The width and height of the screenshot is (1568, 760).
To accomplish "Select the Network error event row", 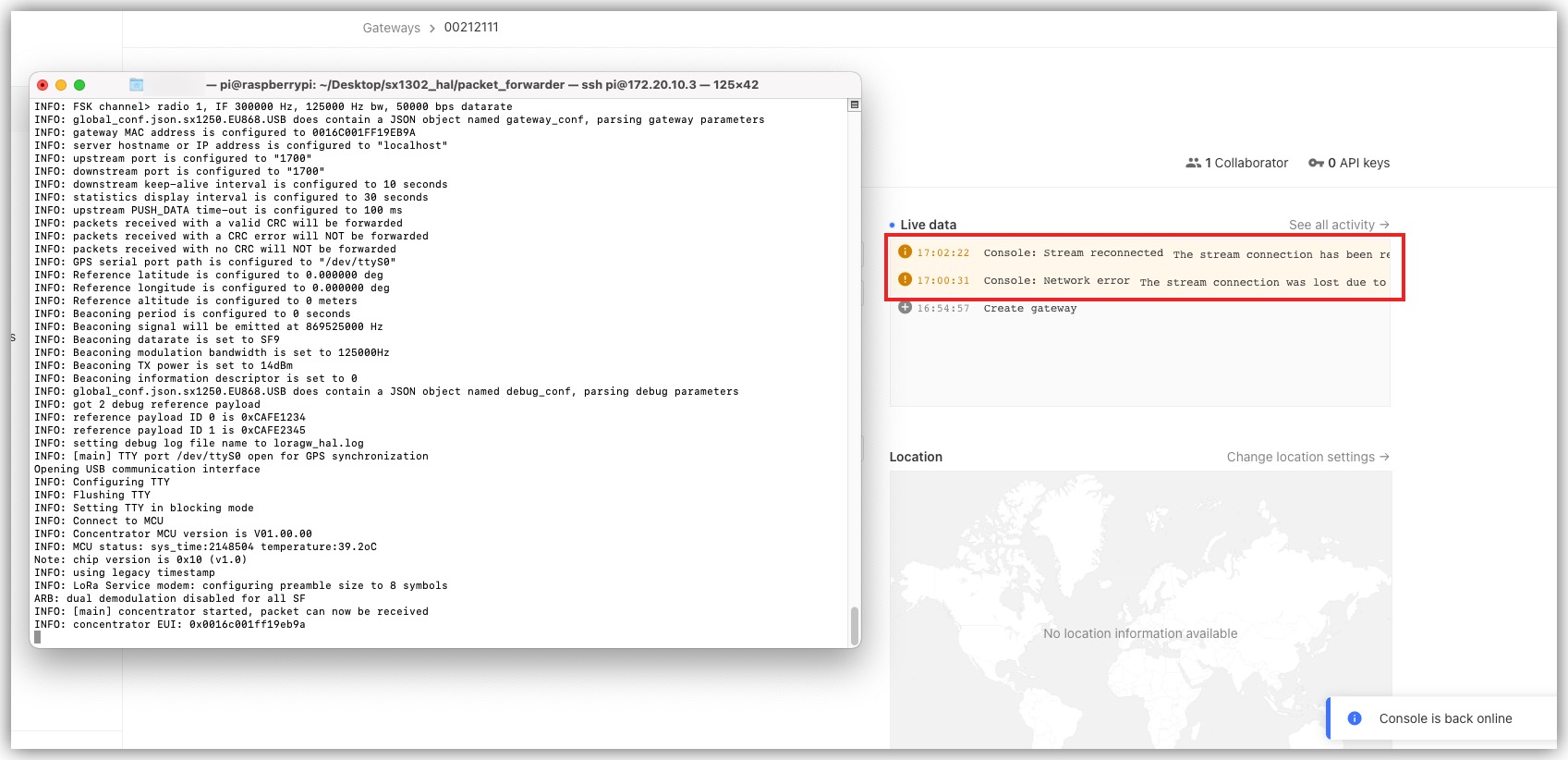I will [1140, 280].
